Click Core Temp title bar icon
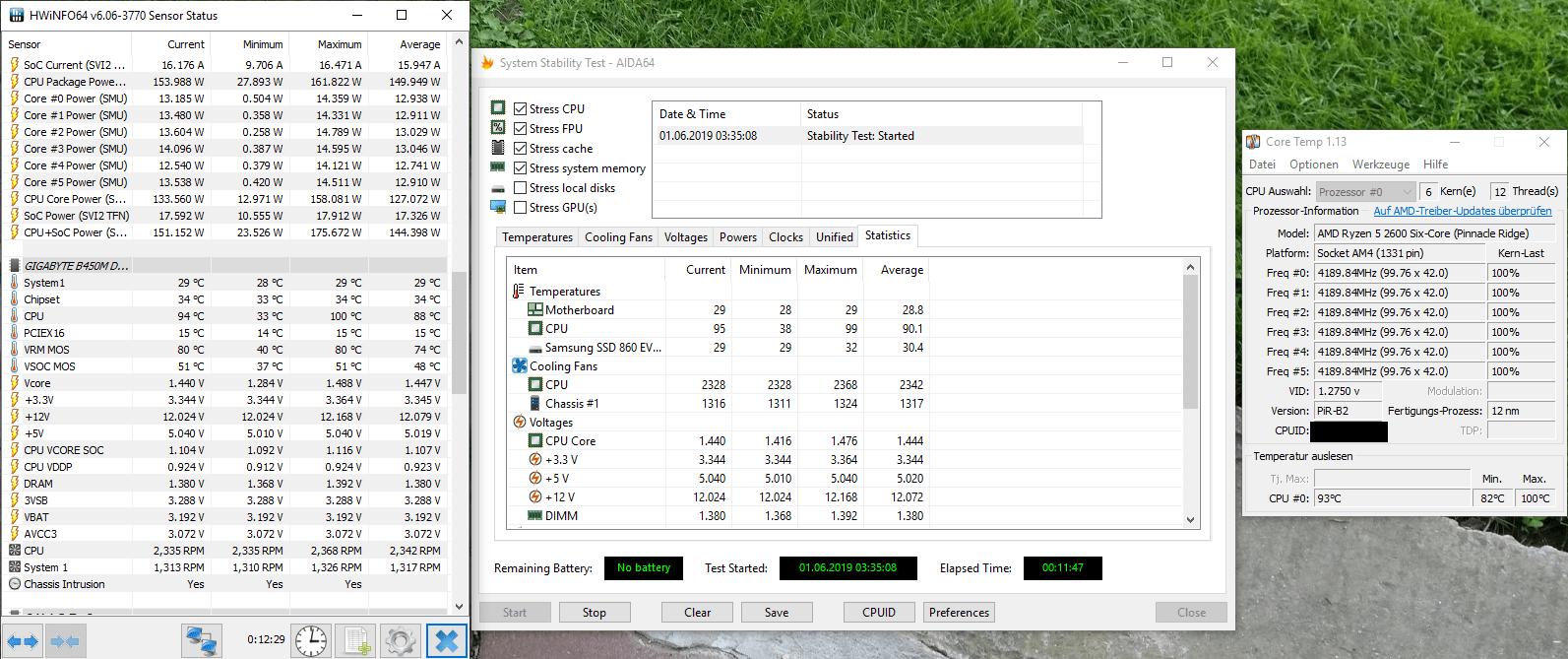 coord(1253,142)
